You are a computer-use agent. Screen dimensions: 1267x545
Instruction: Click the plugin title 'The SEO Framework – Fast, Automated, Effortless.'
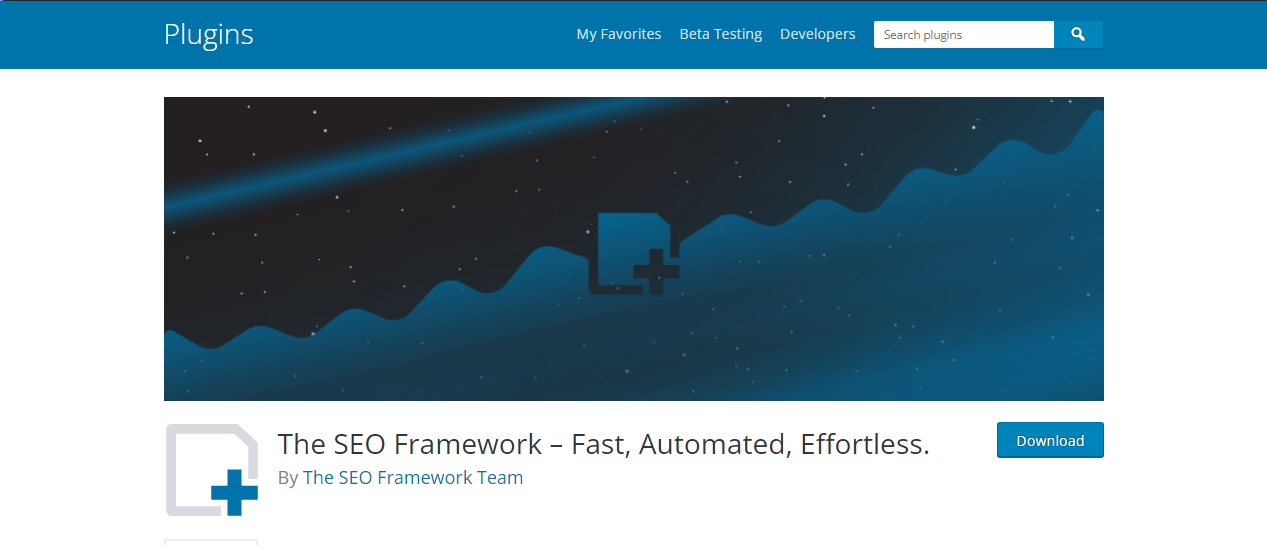point(604,444)
